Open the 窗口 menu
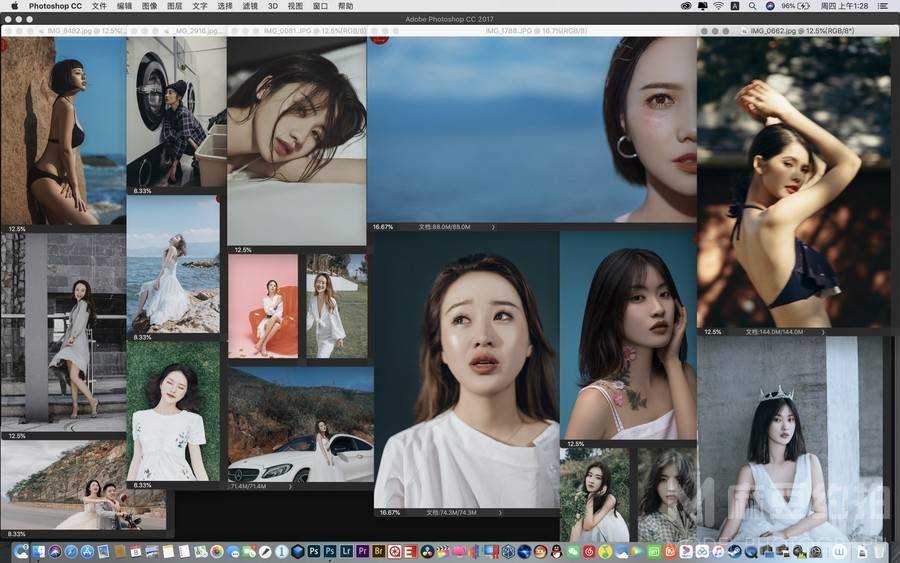 pyautogui.click(x=320, y=6)
